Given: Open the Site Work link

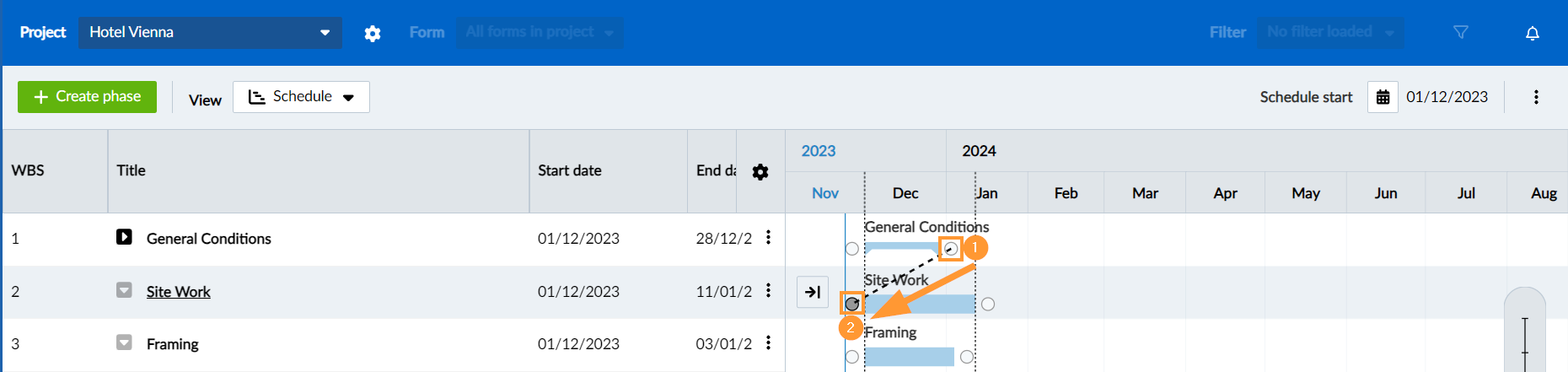Looking at the screenshot, I should click(178, 292).
